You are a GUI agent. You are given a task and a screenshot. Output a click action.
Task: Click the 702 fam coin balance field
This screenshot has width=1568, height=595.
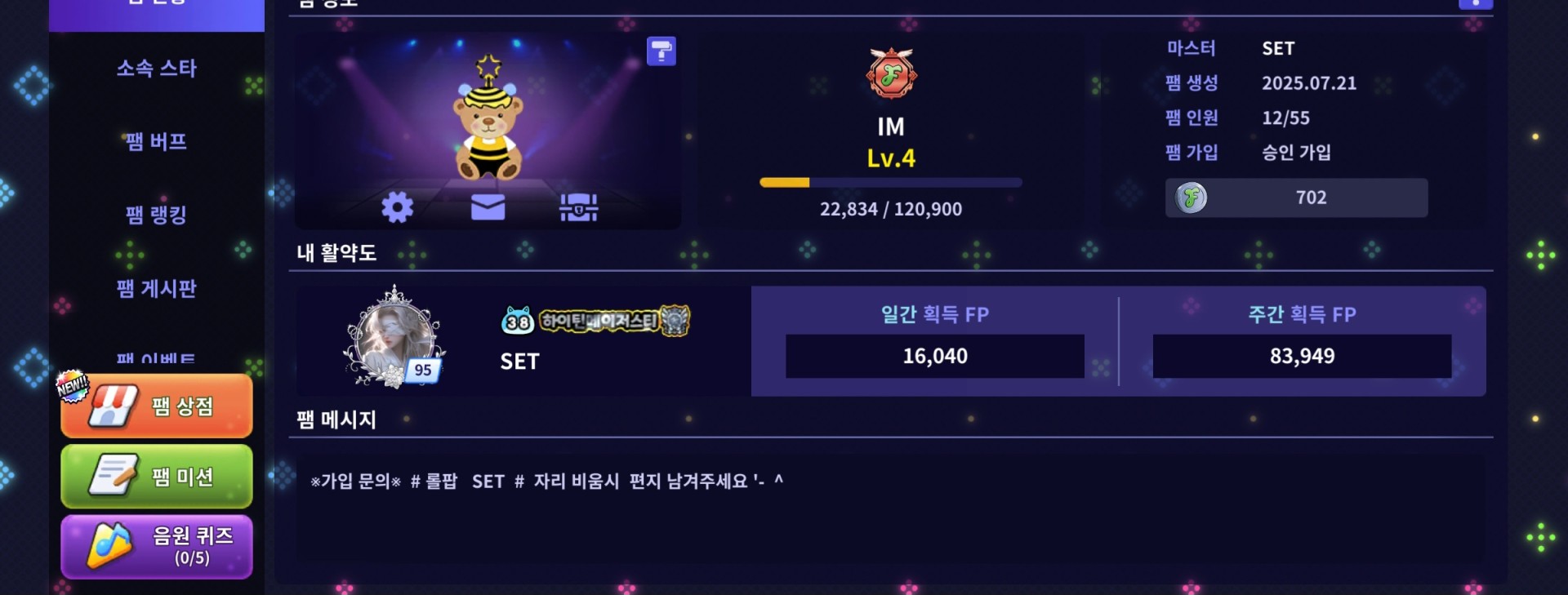(x=1297, y=198)
